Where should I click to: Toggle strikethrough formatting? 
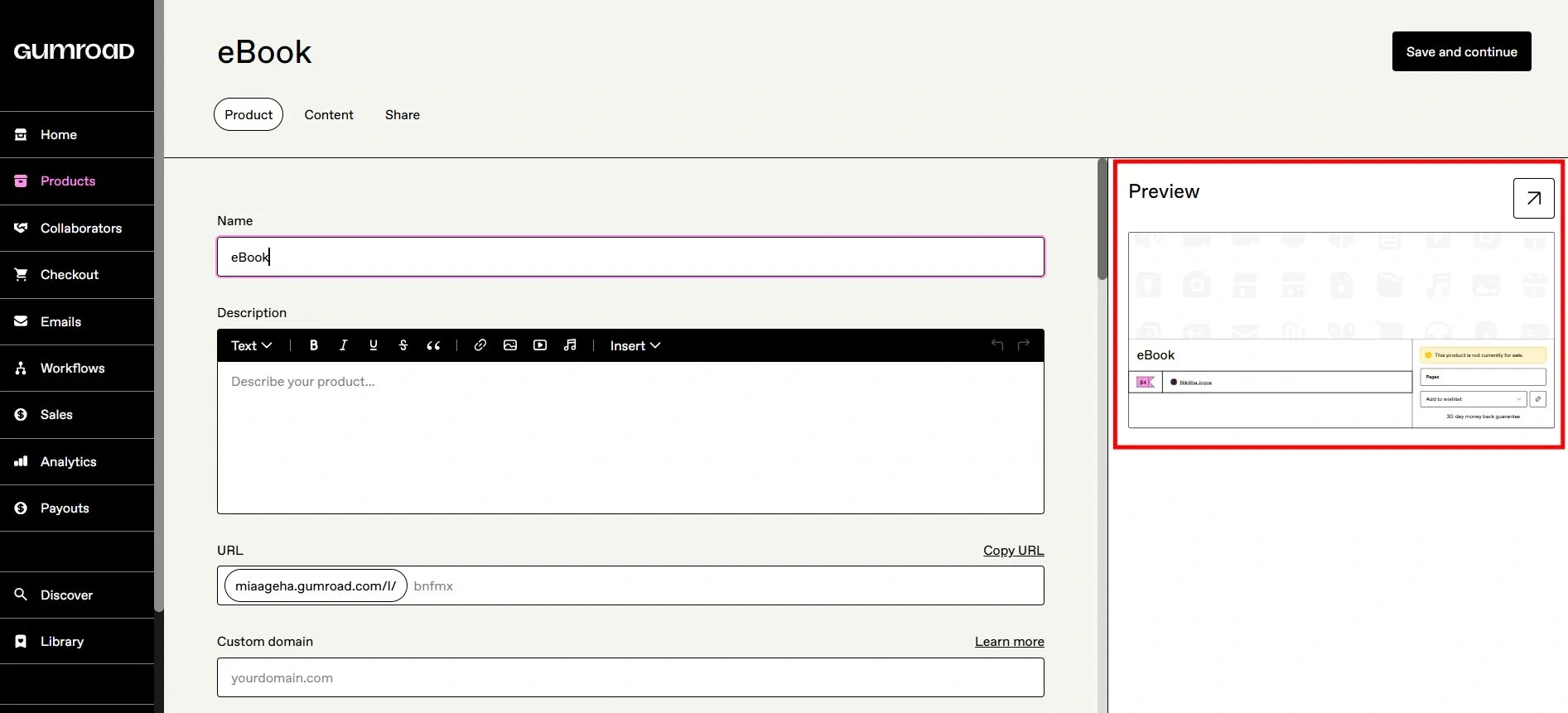point(403,345)
